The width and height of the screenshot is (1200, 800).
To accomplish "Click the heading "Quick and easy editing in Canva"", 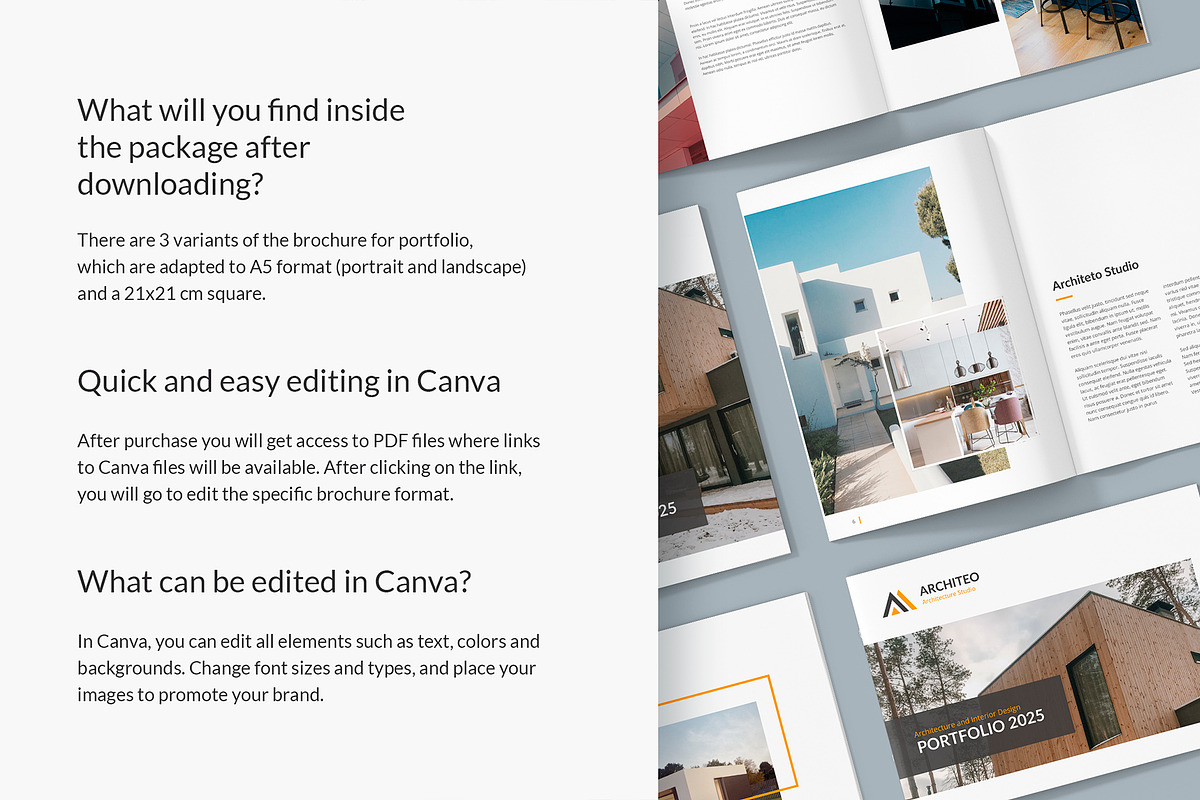I will point(289,382).
